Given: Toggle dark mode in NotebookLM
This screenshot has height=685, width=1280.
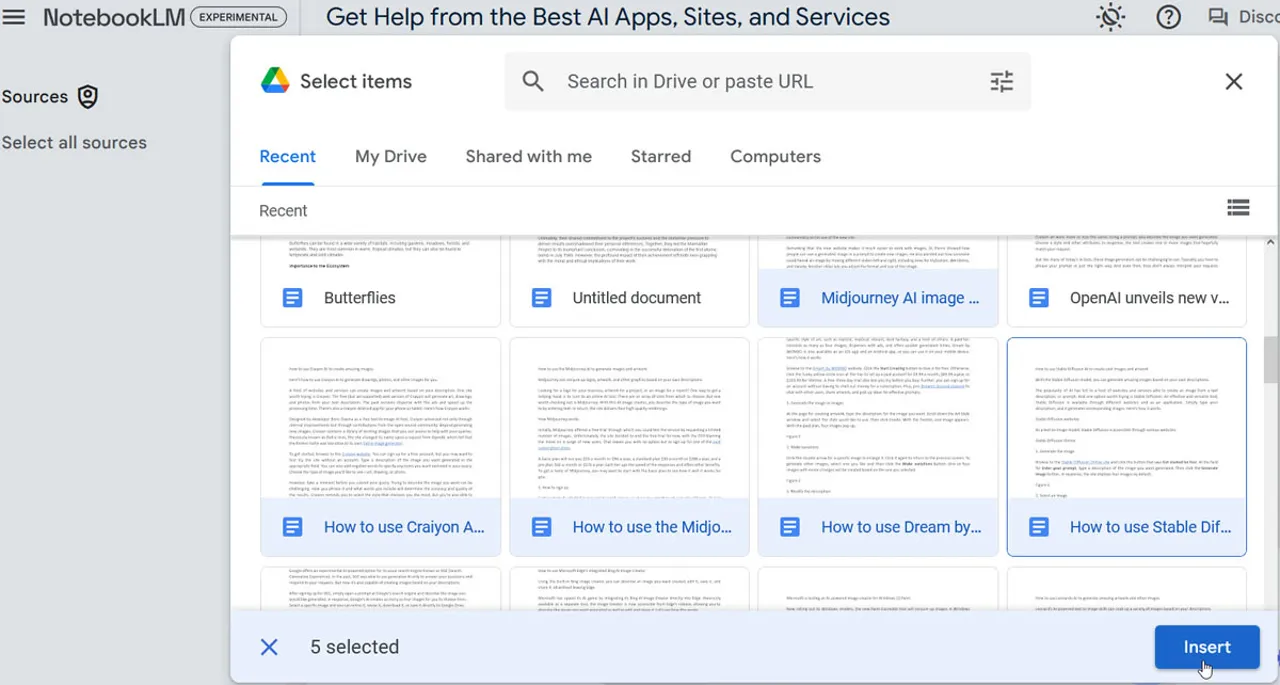Looking at the screenshot, I should click(x=1110, y=17).
